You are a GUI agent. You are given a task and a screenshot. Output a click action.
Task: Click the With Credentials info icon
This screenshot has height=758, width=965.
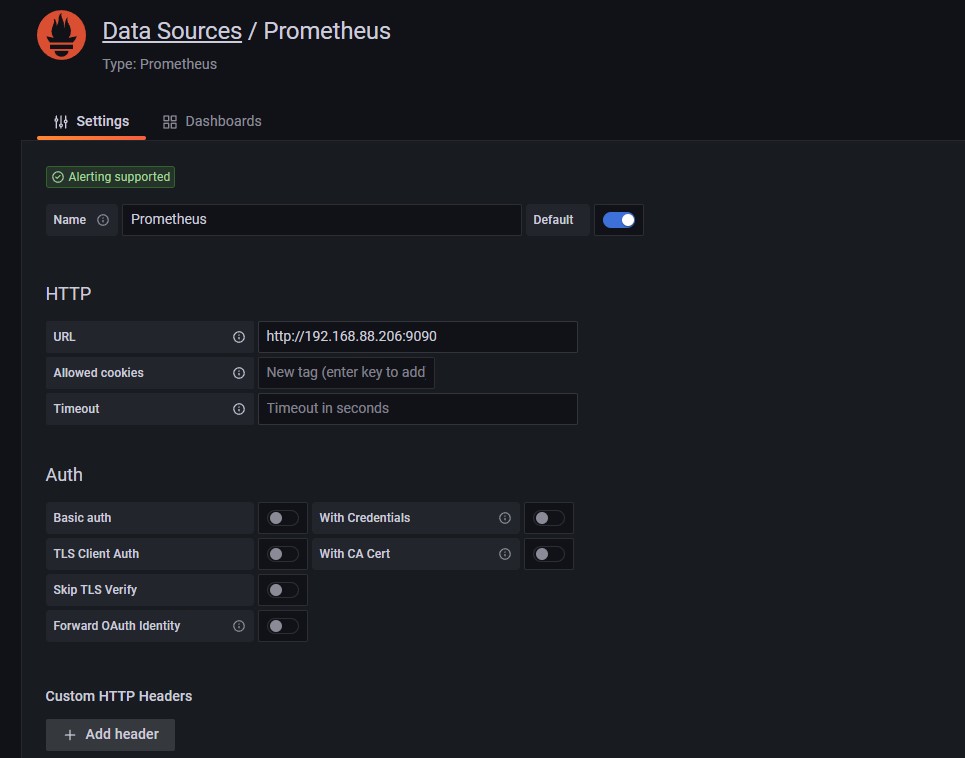click(505, 518)
